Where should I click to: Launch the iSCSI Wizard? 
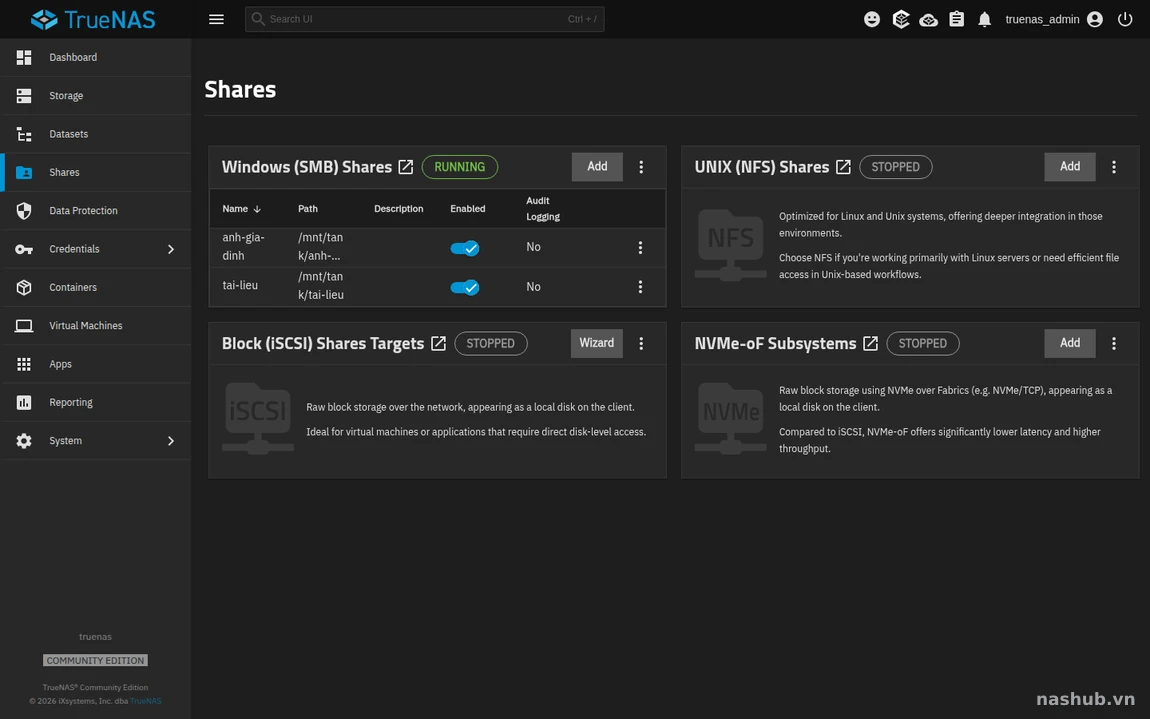point(597,343)
